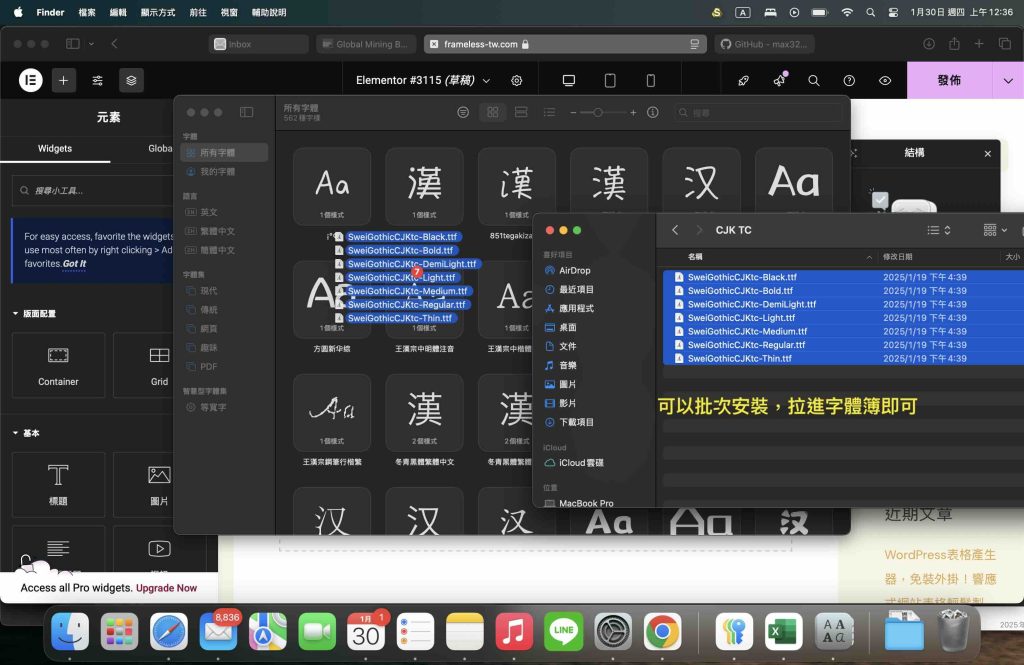
Task: Toggle Elementor preview eye icon
Action: click(885, 80)
